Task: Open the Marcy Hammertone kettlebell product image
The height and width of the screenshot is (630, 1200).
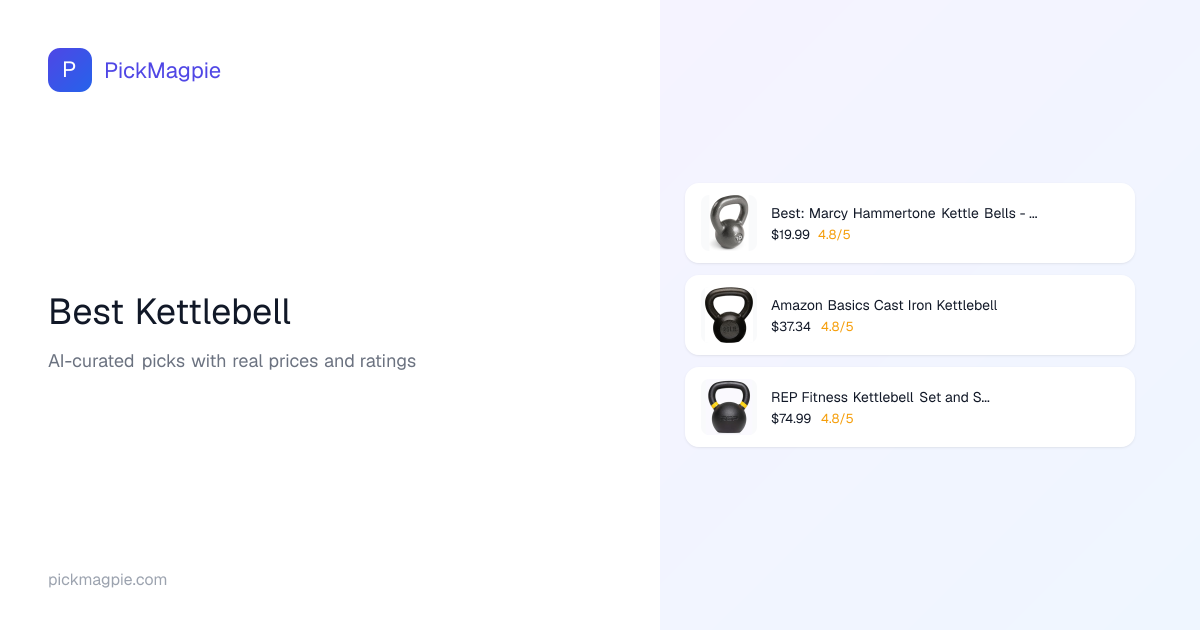Action: pyautogui.click(x=728, y=223)
